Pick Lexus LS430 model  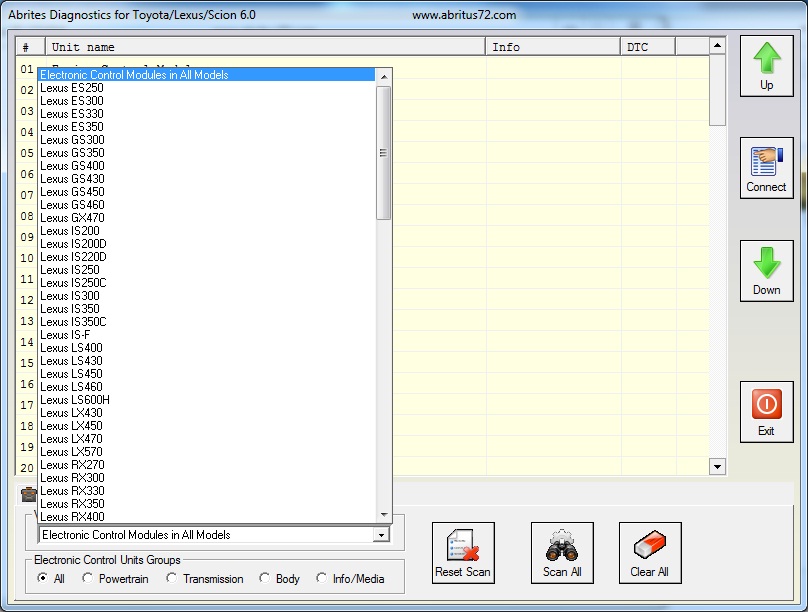(x=207, y=361)
